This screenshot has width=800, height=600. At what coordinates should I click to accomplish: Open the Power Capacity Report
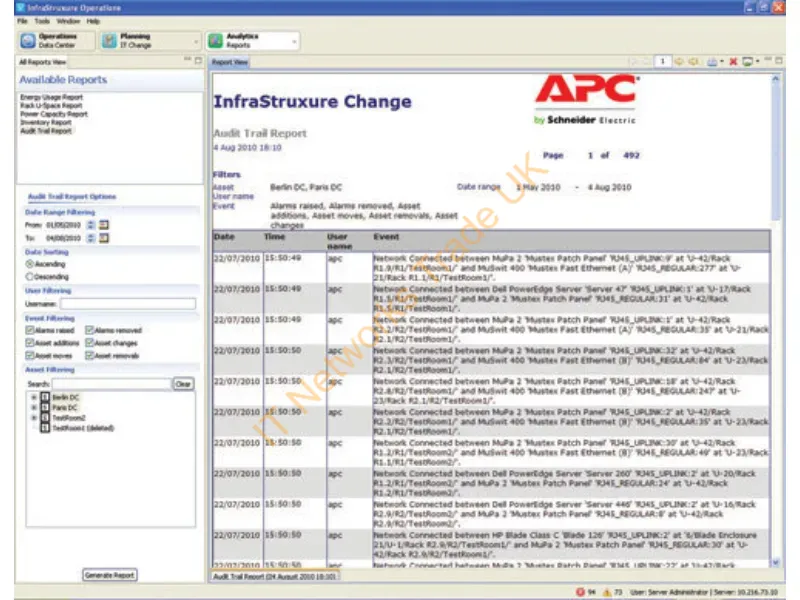coord(54,114)
